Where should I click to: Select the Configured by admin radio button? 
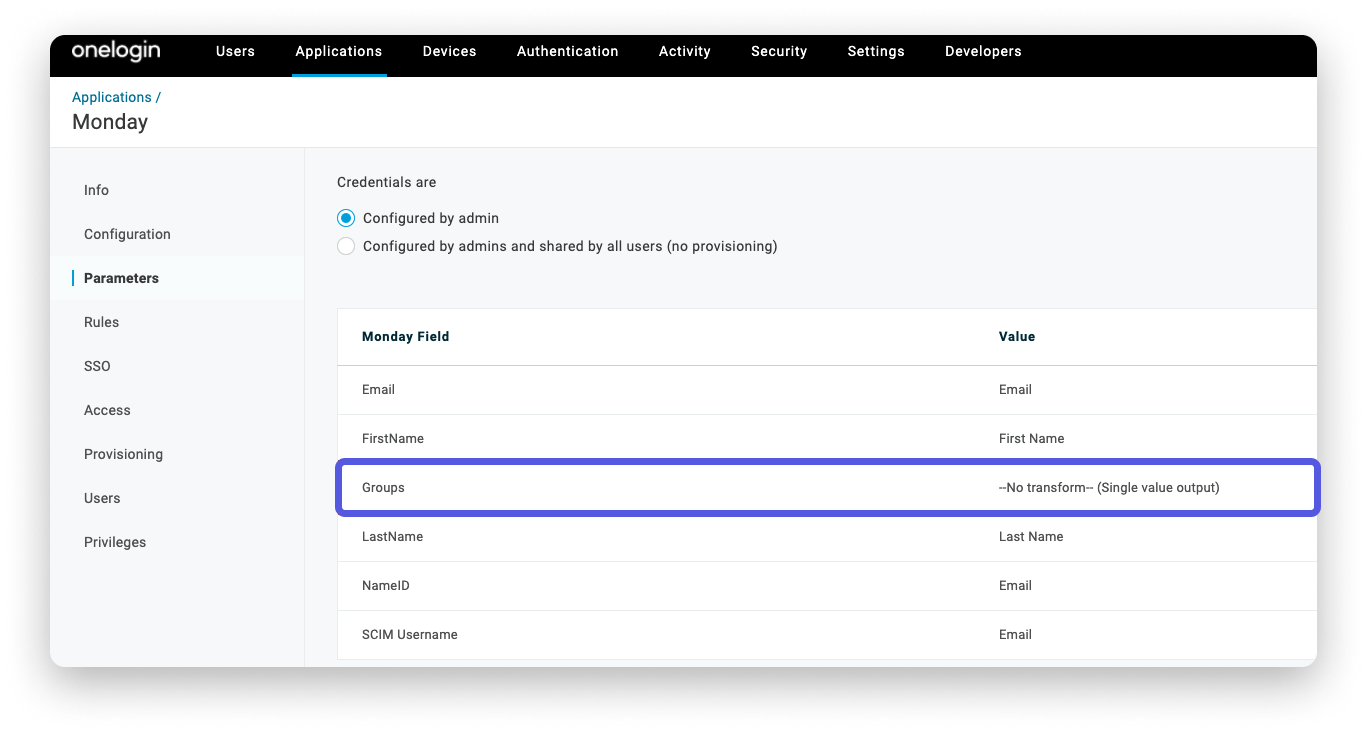346,217
